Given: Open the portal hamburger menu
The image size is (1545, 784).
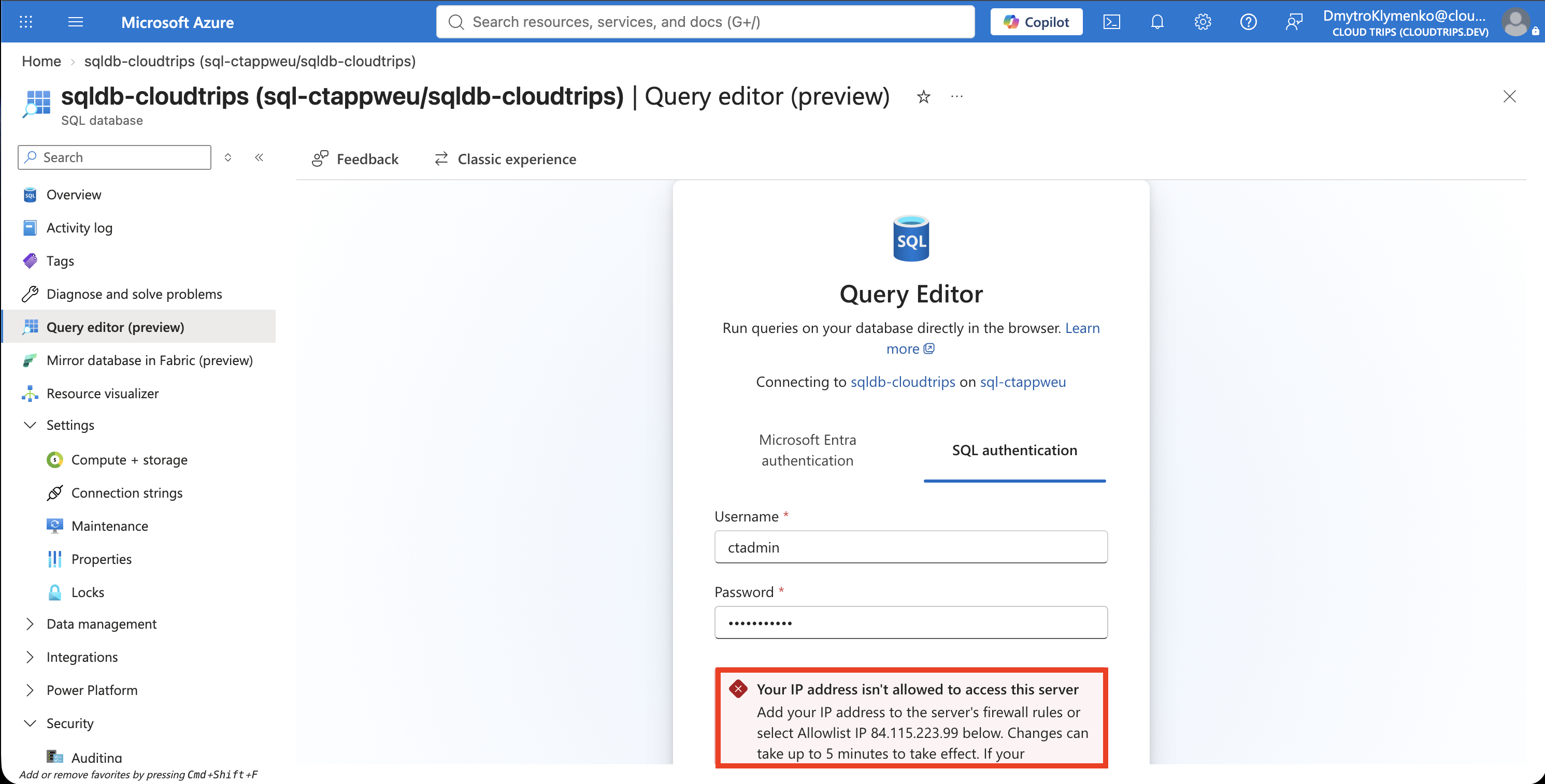Looking at the screenshot, I should [x=76, y=22].
